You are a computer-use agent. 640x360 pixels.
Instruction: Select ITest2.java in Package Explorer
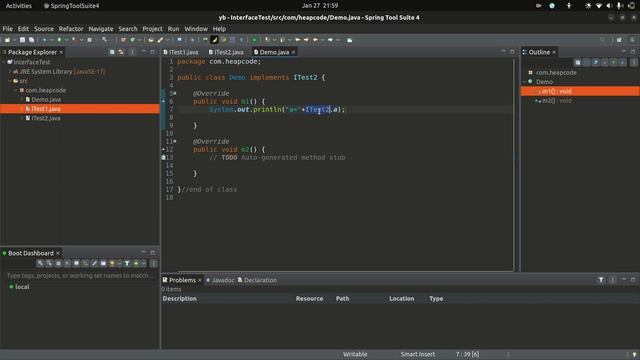pos(46,118)
